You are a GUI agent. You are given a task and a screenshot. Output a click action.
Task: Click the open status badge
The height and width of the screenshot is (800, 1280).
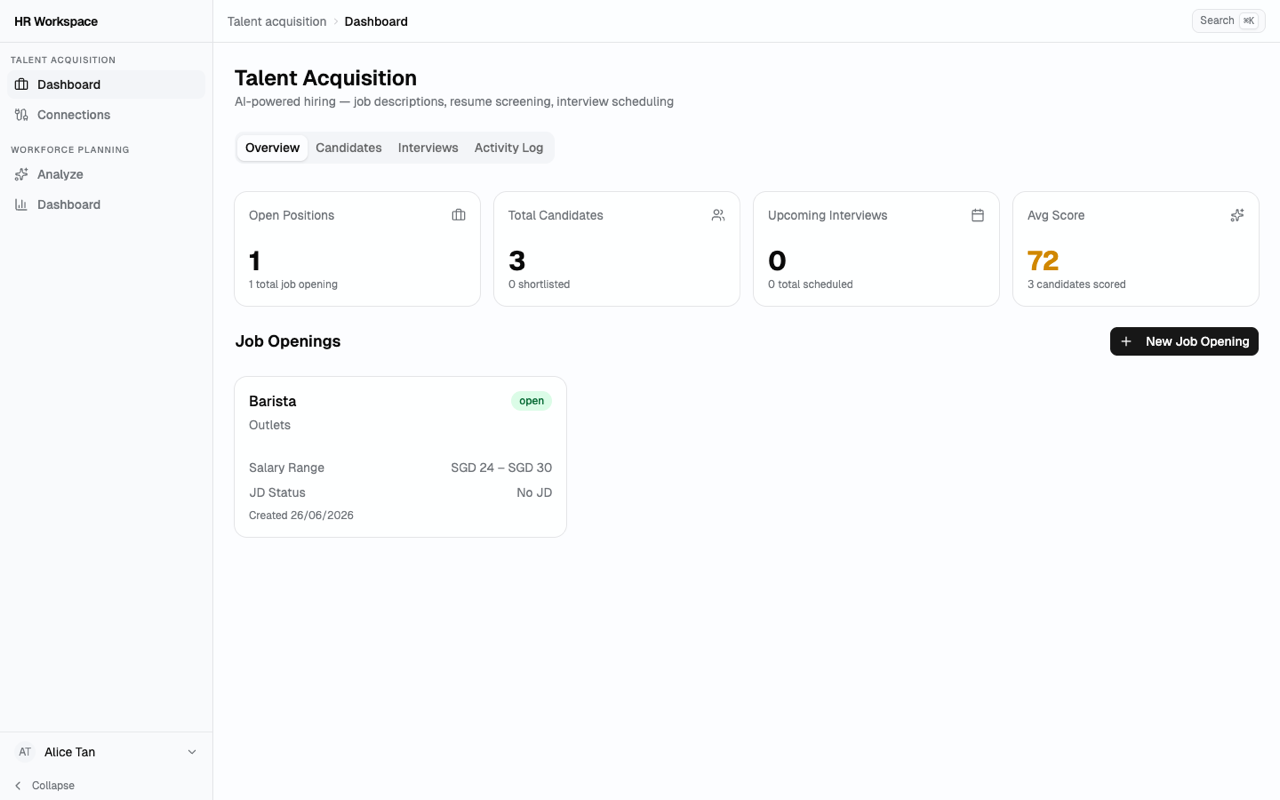point(531,401)
